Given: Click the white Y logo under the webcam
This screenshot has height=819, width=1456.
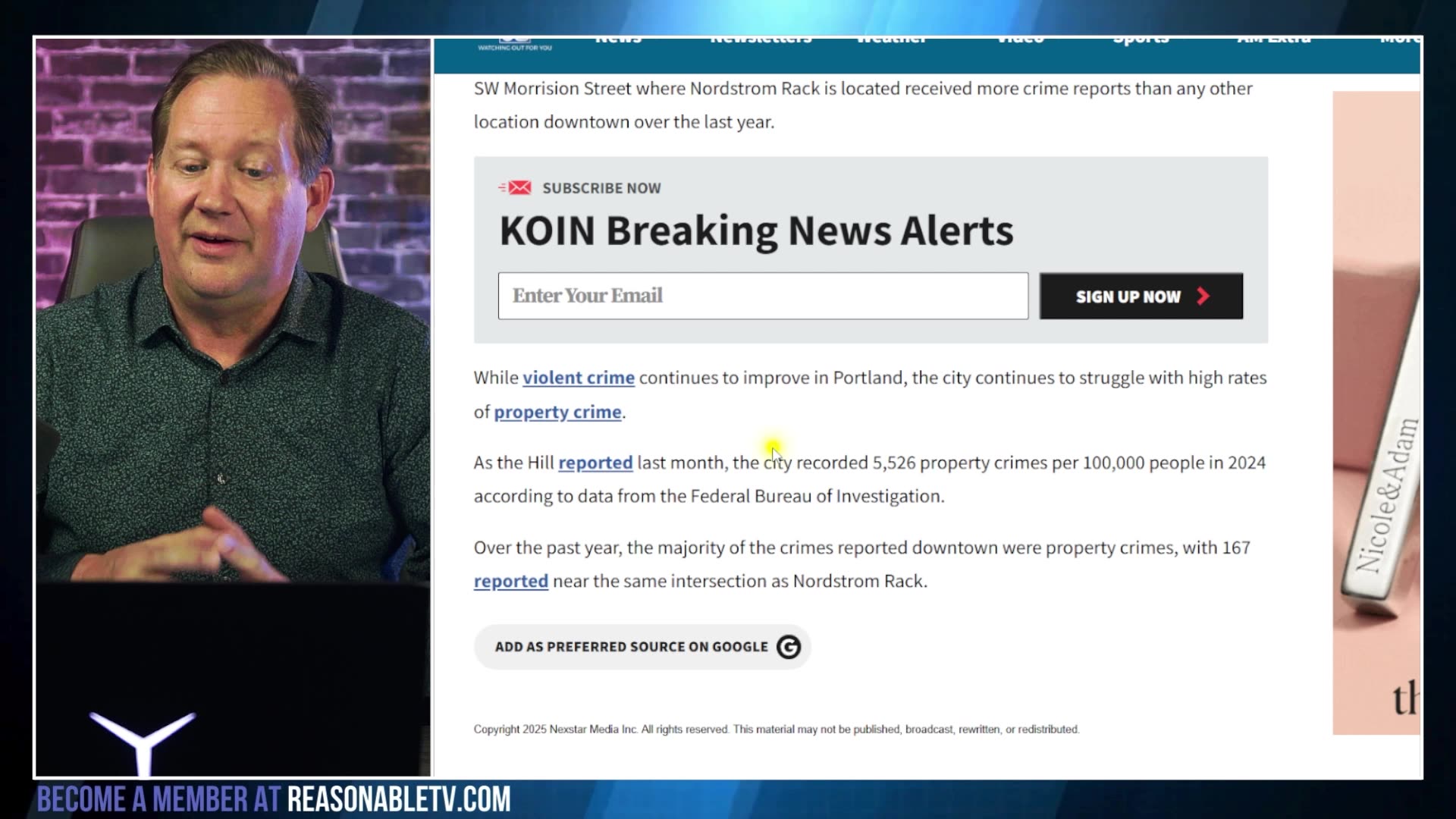Looking at the screenshot, I should click(143, 742).
